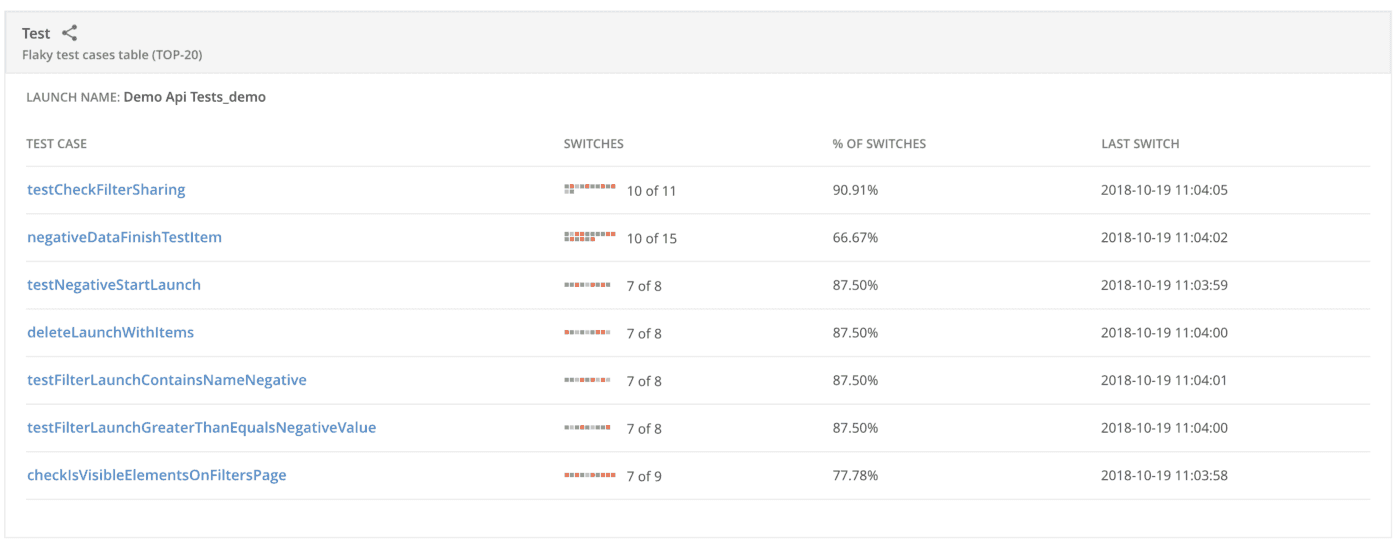Open testFilterLaunchGreaterThanEqualsNegativeValue link
Image resolution: width=1400 pixels, height=542 pixels.
(202, 428)
